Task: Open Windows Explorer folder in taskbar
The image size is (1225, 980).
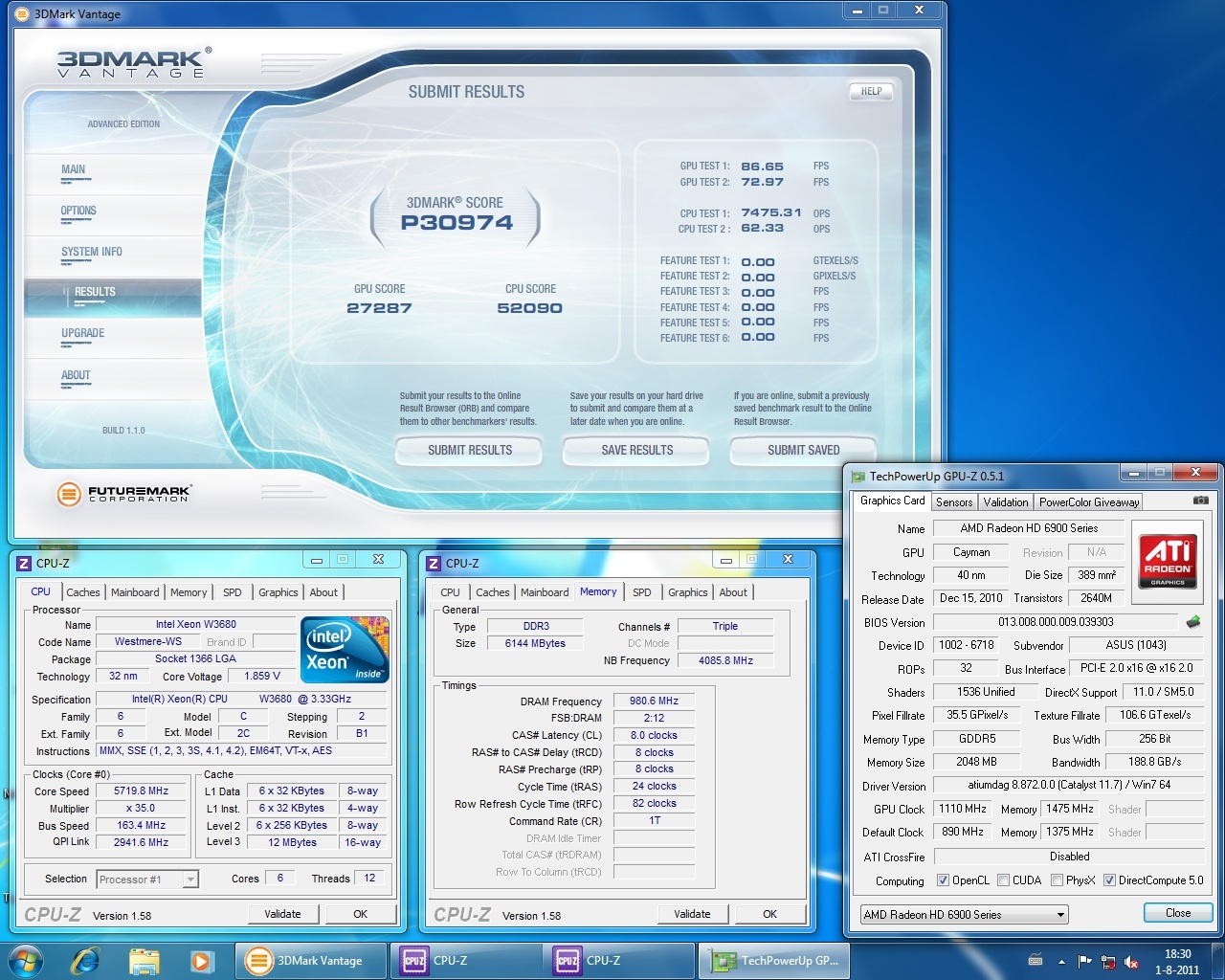Action: click(x=144, y=961)
